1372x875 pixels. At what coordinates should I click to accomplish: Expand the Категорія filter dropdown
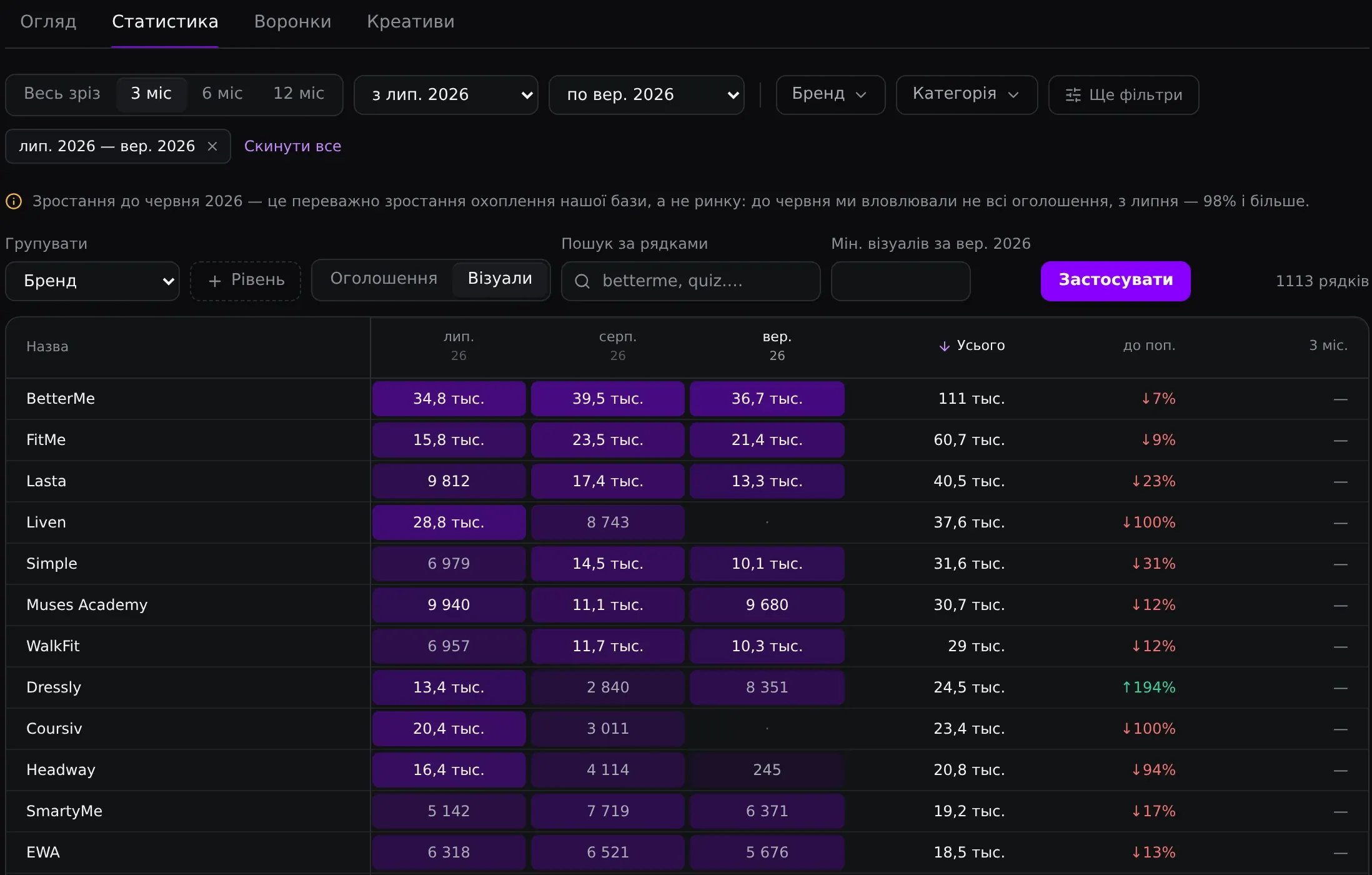pos(967,95)
